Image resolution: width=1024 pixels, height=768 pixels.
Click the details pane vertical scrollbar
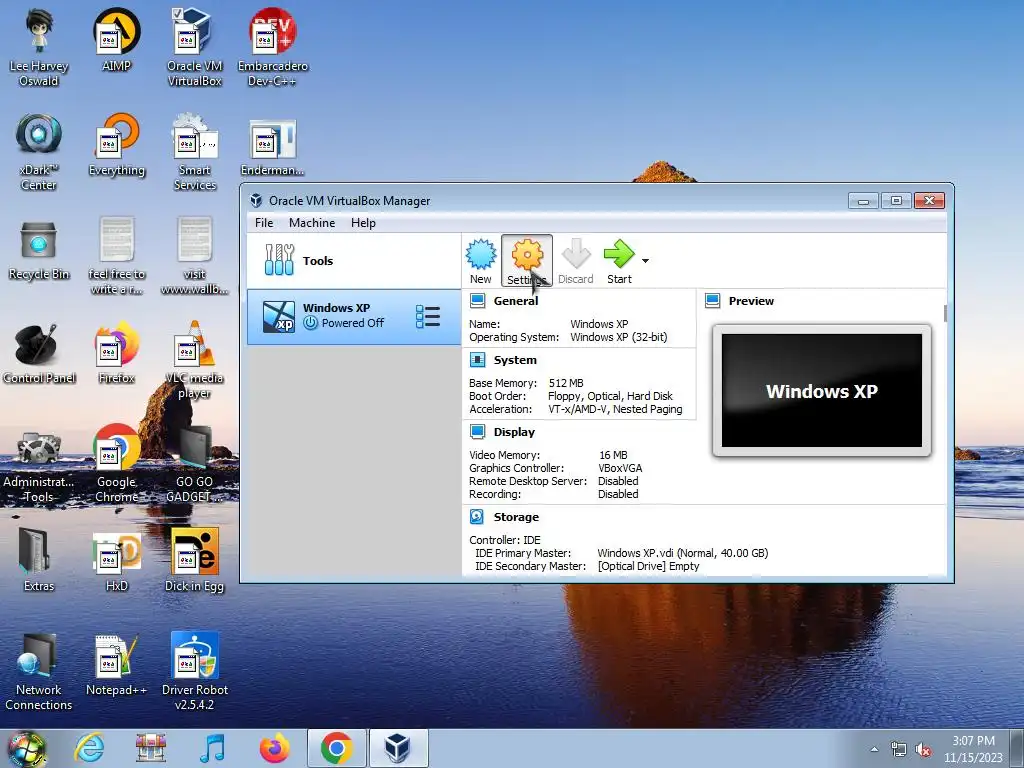coord(945,313)
